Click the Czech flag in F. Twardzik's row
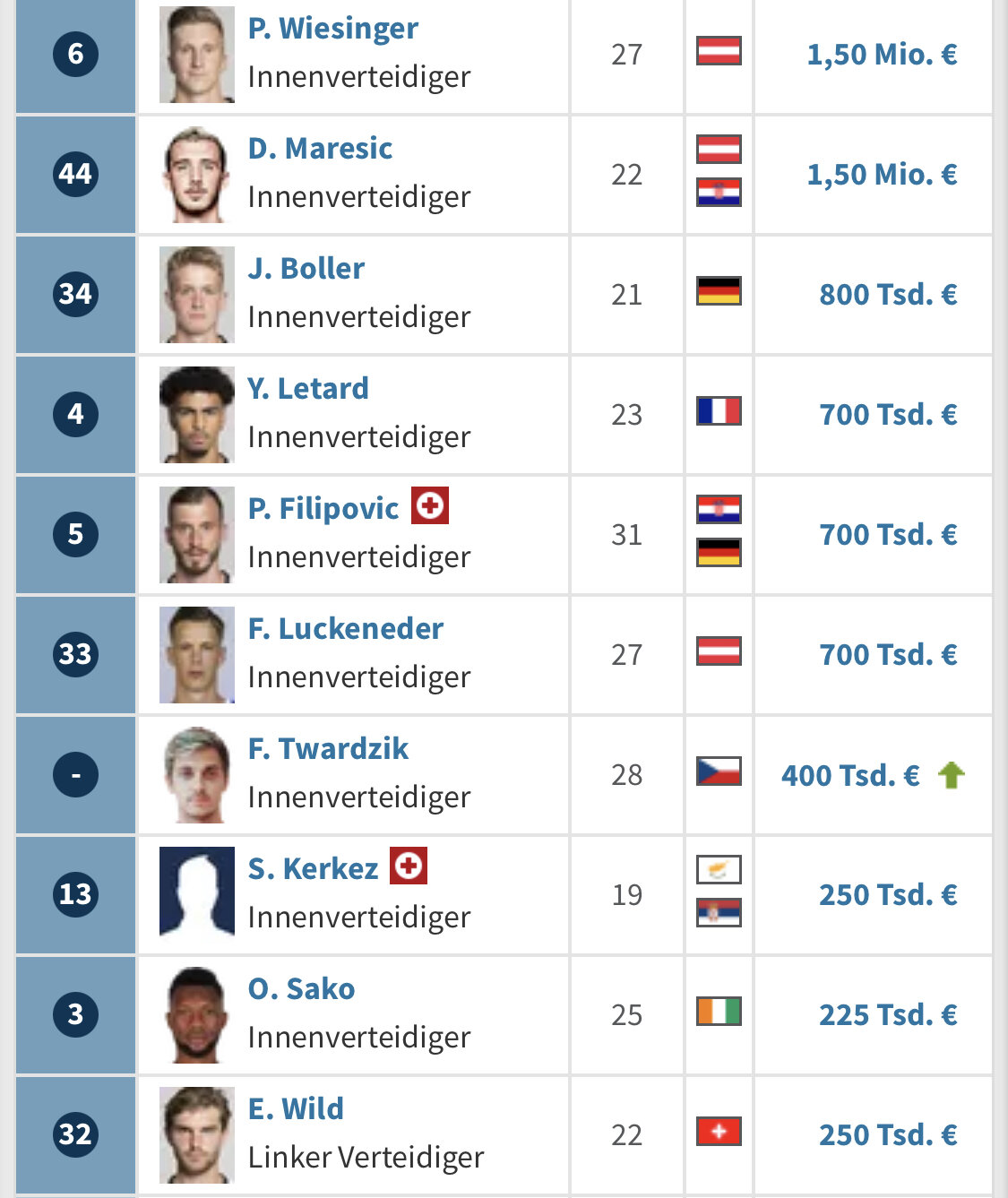Viewport: 1008px width, 1198px height. click(x=719, y=771)
